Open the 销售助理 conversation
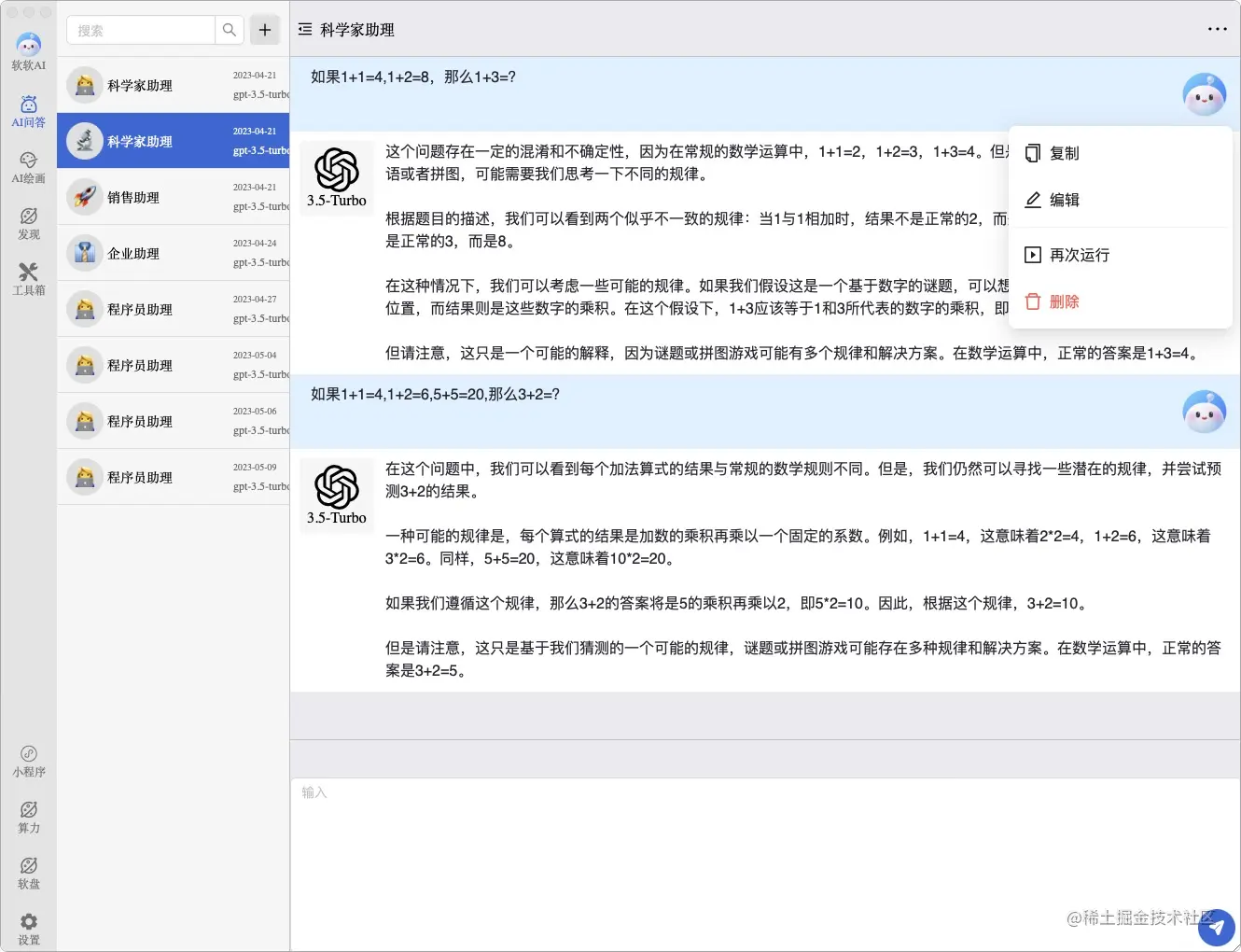The image size is (1241, 952). click(174, 197)
